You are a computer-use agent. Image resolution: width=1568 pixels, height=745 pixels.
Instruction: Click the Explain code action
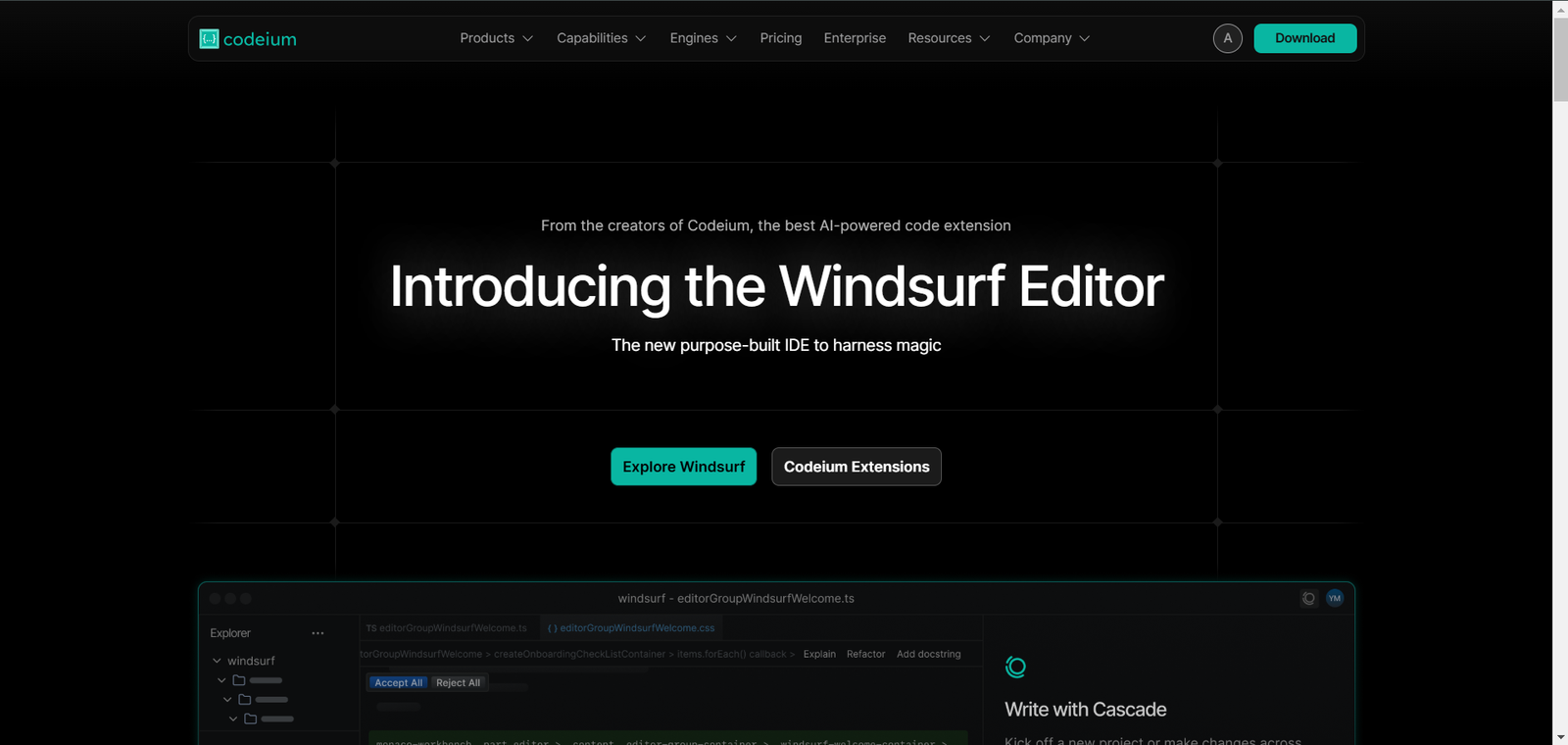pos(819,654)
